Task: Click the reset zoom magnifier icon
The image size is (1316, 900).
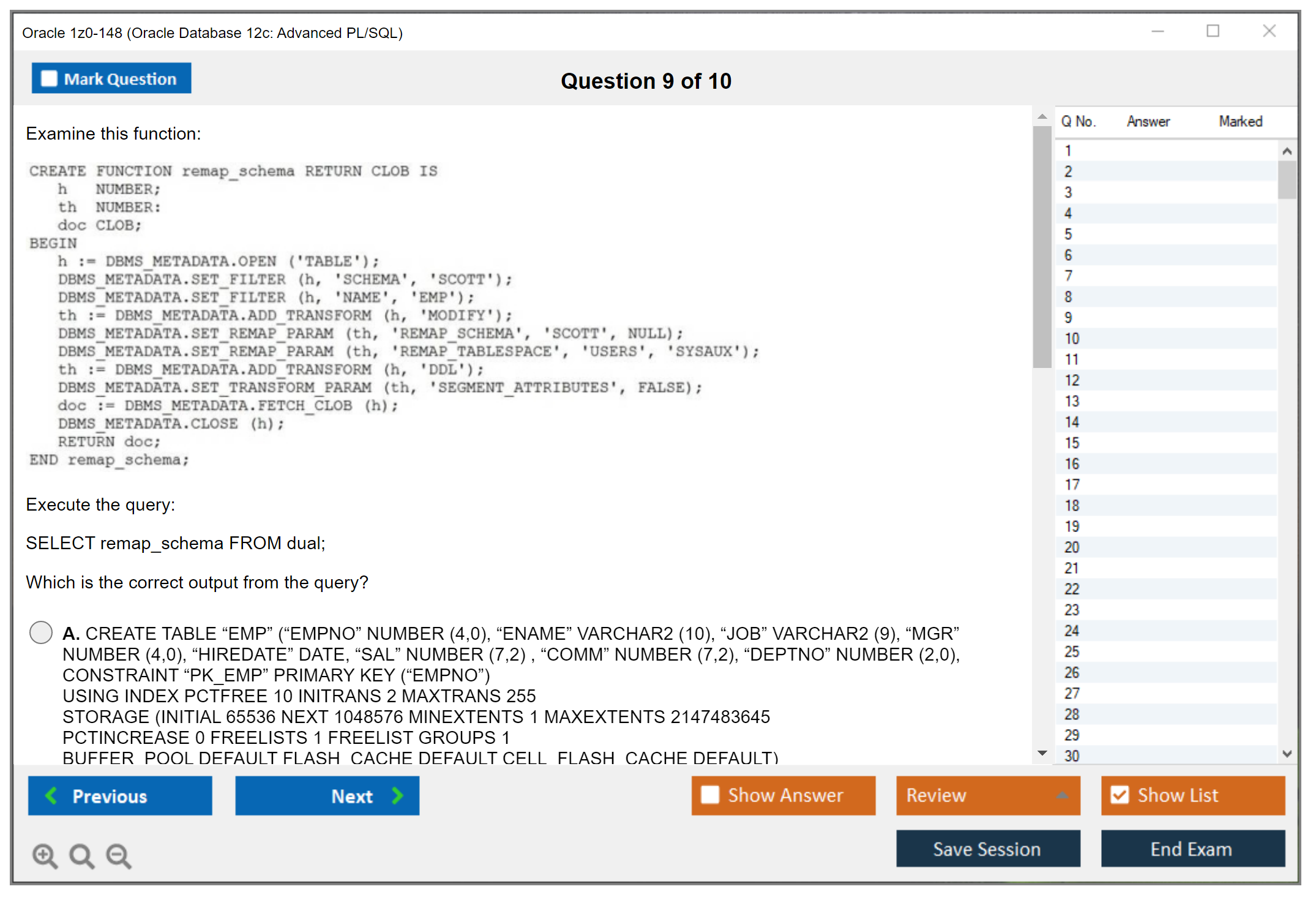Action: click(x=81, y=855)
